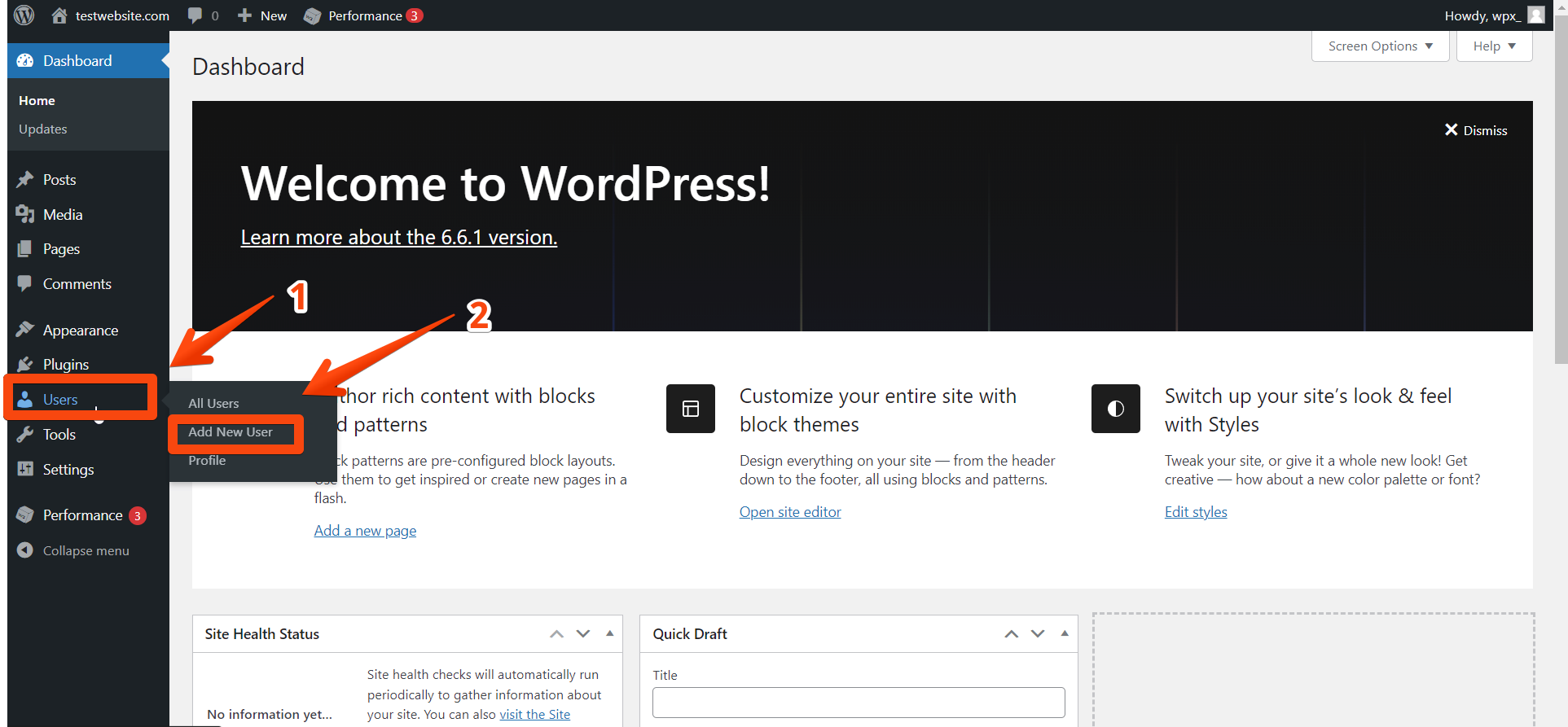1568x727 pixels.
Task: Click Collapse menu label
Action: 86,551
